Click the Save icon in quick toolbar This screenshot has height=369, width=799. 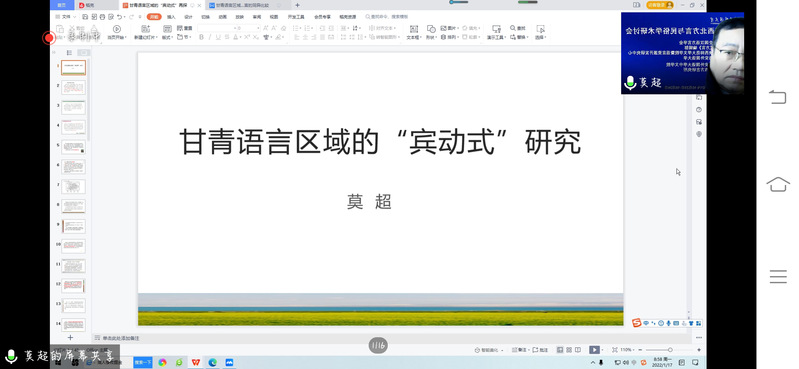point(86,17)
